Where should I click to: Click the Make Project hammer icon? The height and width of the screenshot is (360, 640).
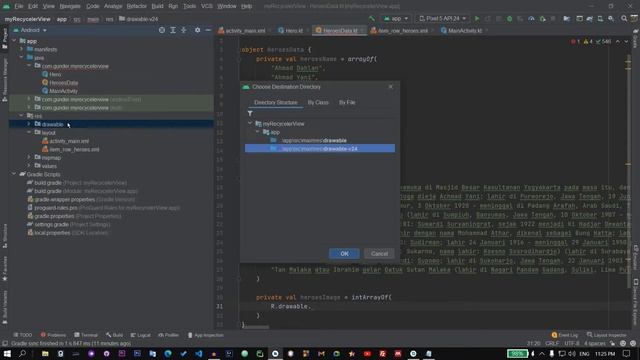(x=371, y=19)
